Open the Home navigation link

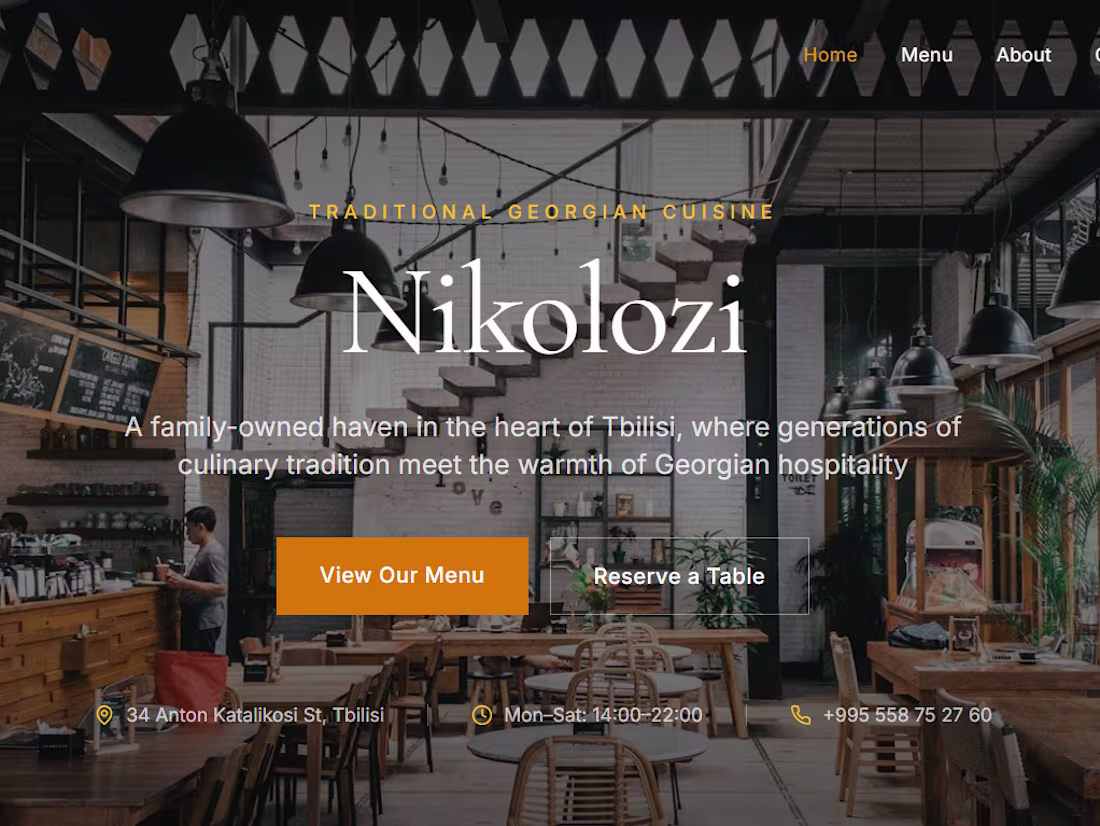tap(830, 55)
